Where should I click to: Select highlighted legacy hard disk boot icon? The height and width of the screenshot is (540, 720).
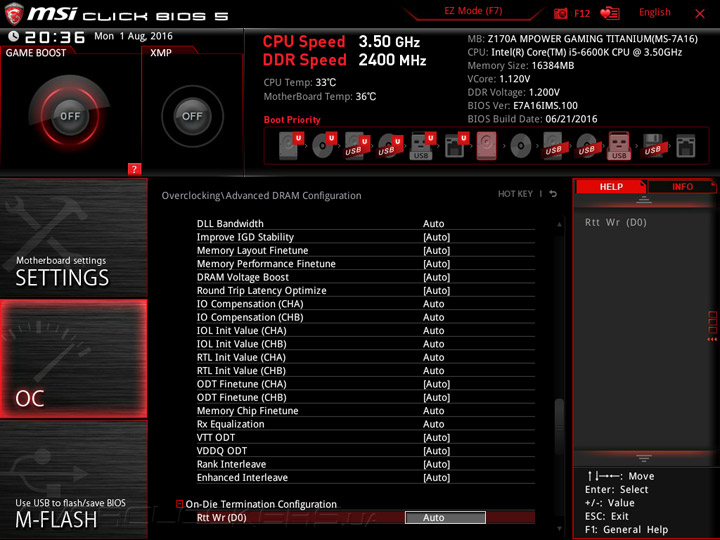487,146
